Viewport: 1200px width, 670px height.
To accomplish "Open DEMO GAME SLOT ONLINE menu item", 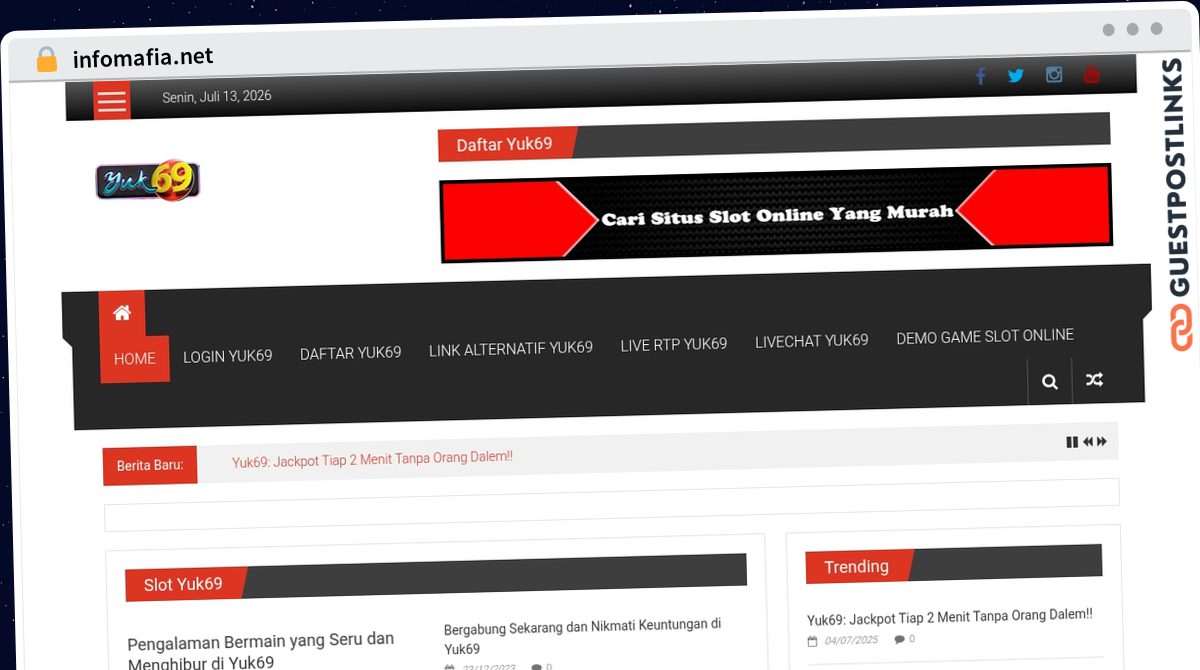I will tap(985, 336).
